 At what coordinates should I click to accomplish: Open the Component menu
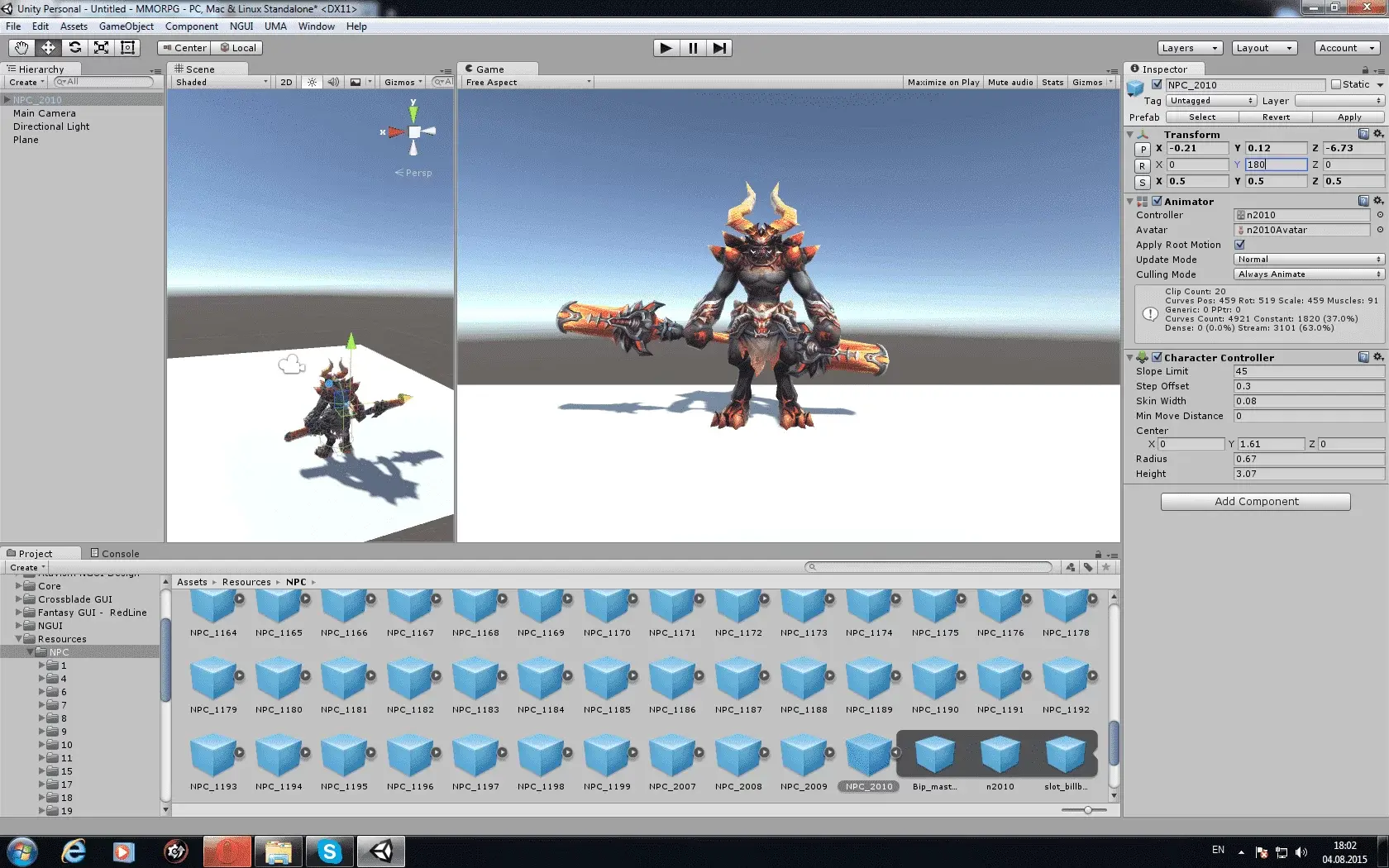point(191,26)
